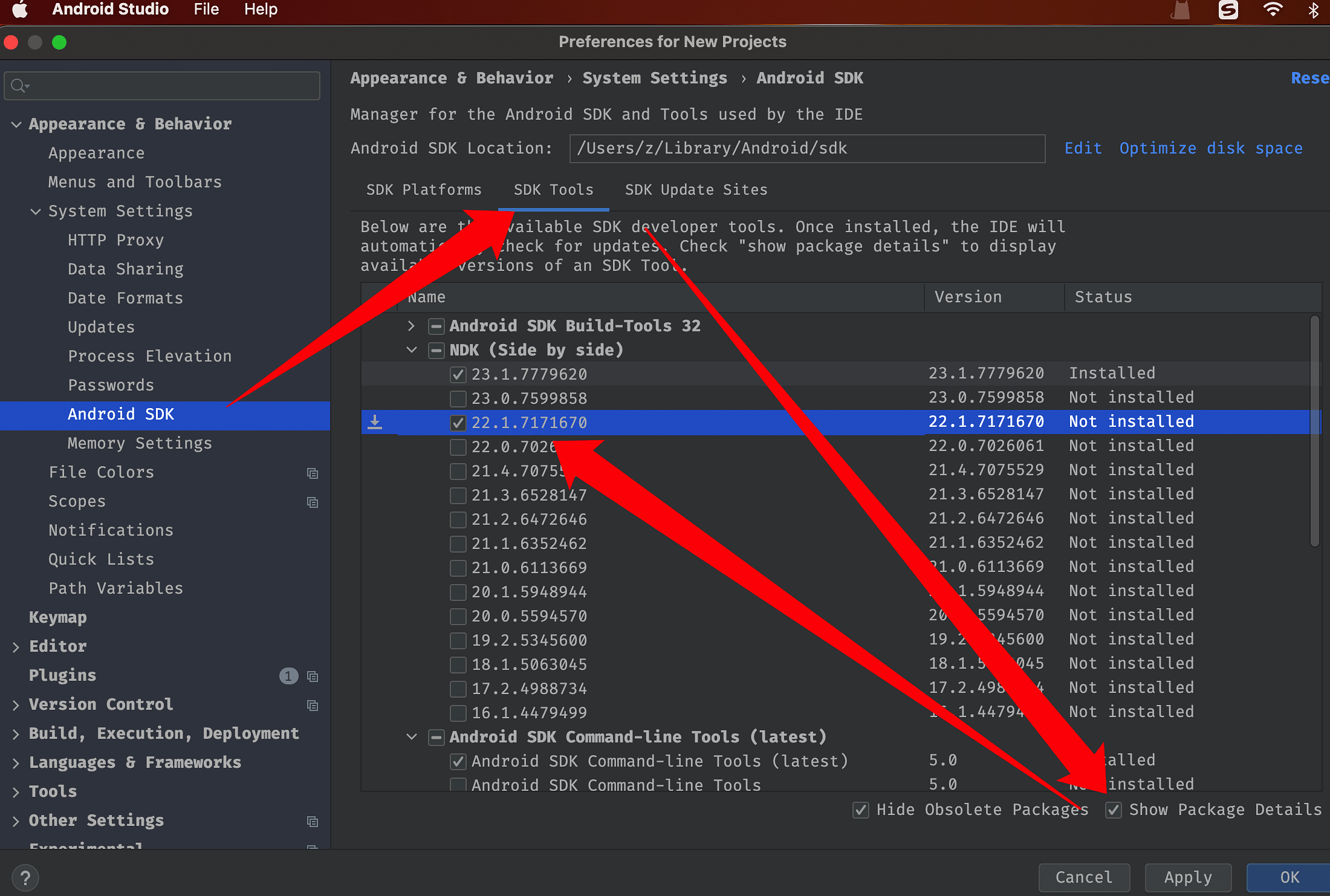This screenshot has height=896, width=1330.
Task: Toggle the NDK (Side by side) group checkbox
Action: (436, 350)
